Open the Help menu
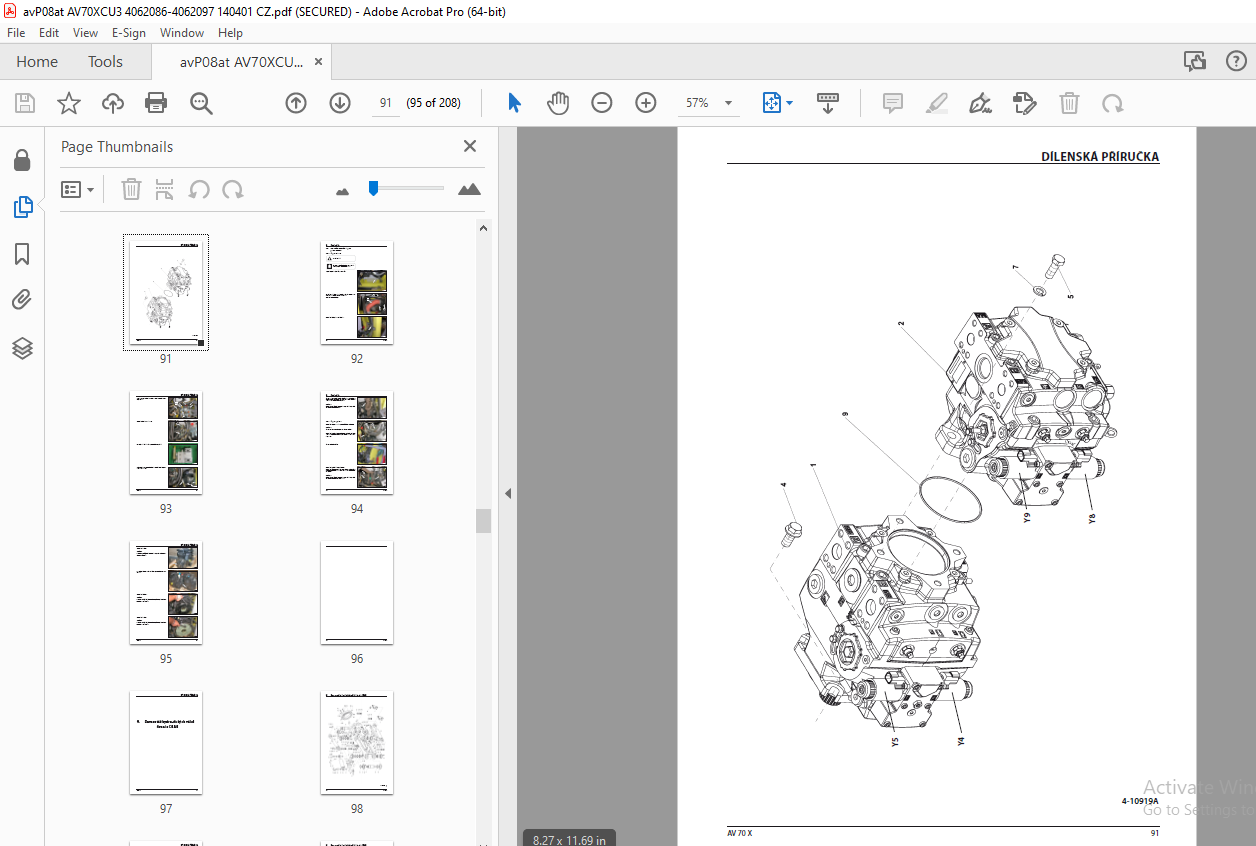The image size is (1256, 846). click(230, 33)
